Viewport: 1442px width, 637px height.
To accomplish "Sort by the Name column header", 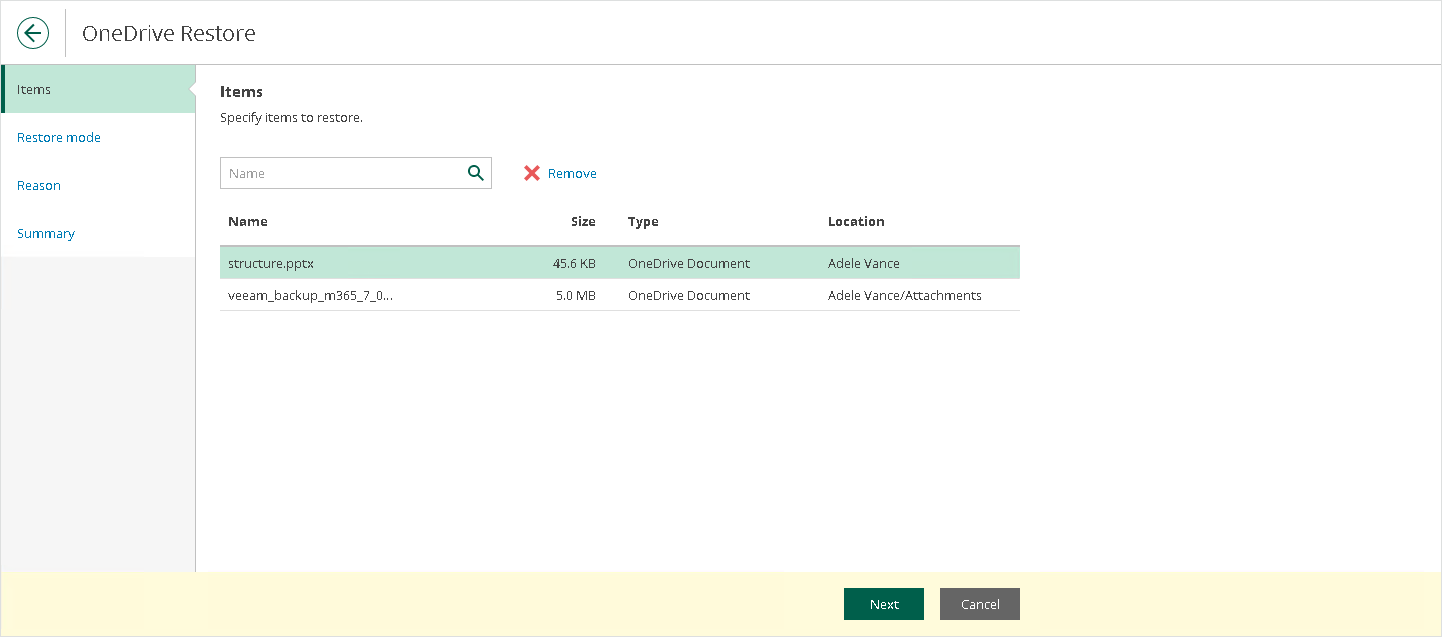I will (248, 221).
